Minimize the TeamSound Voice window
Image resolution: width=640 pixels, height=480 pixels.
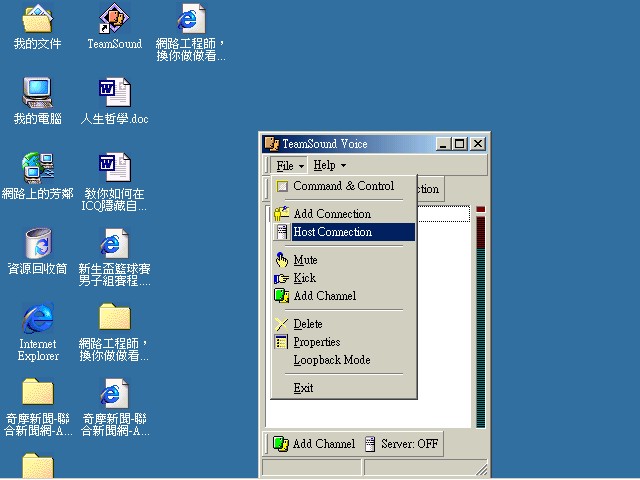point(443,144)
